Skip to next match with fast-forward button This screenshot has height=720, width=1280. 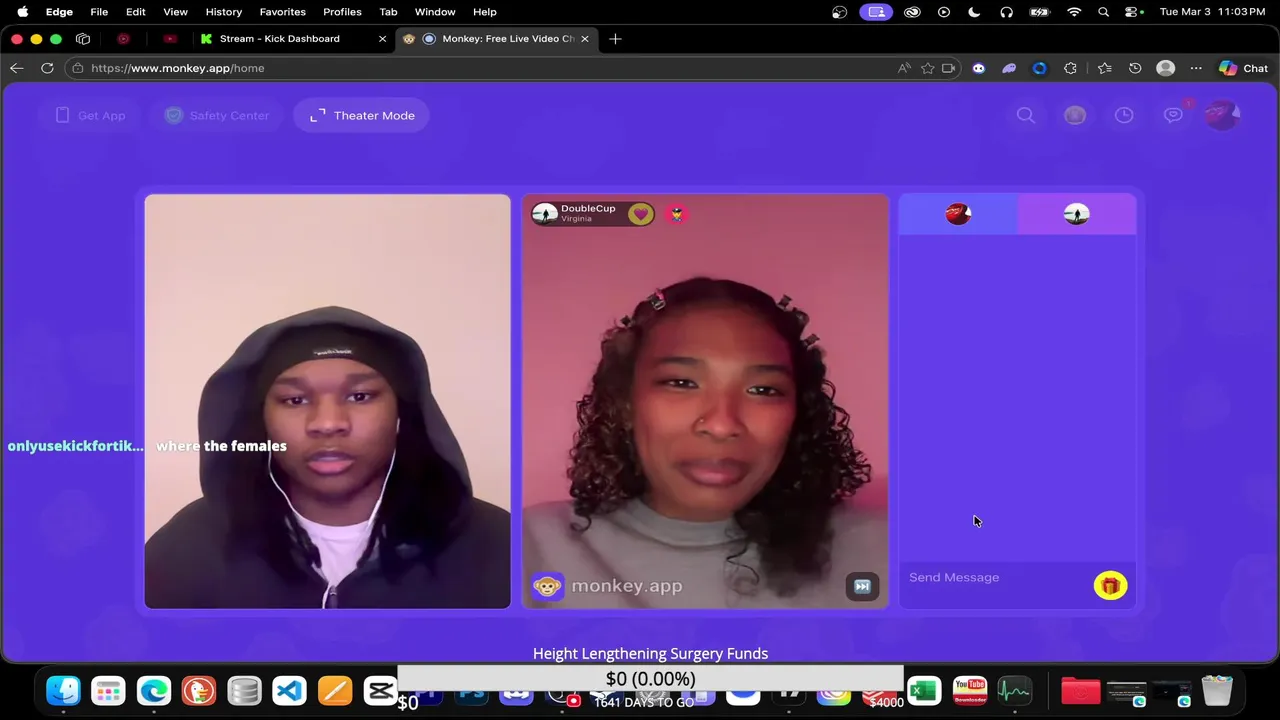[862, 587]
